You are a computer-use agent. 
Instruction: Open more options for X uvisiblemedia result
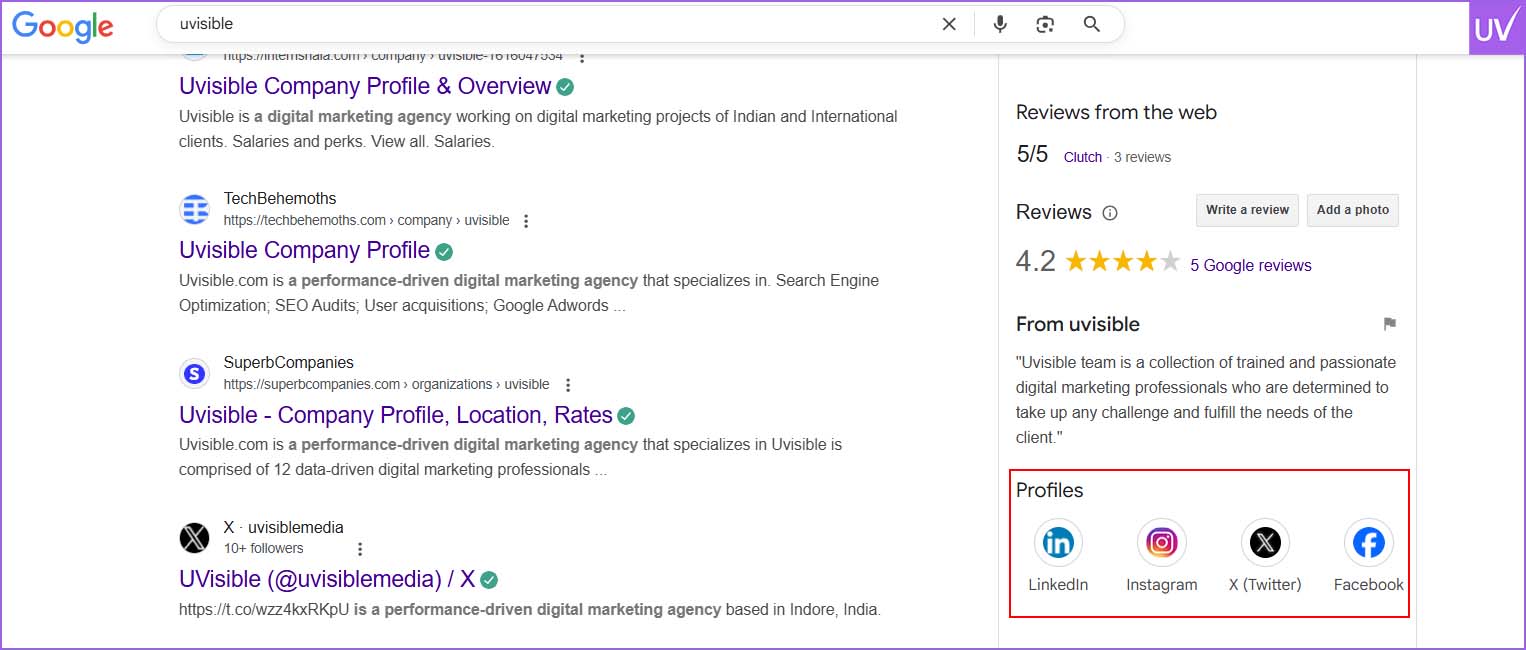pos(360,549)
